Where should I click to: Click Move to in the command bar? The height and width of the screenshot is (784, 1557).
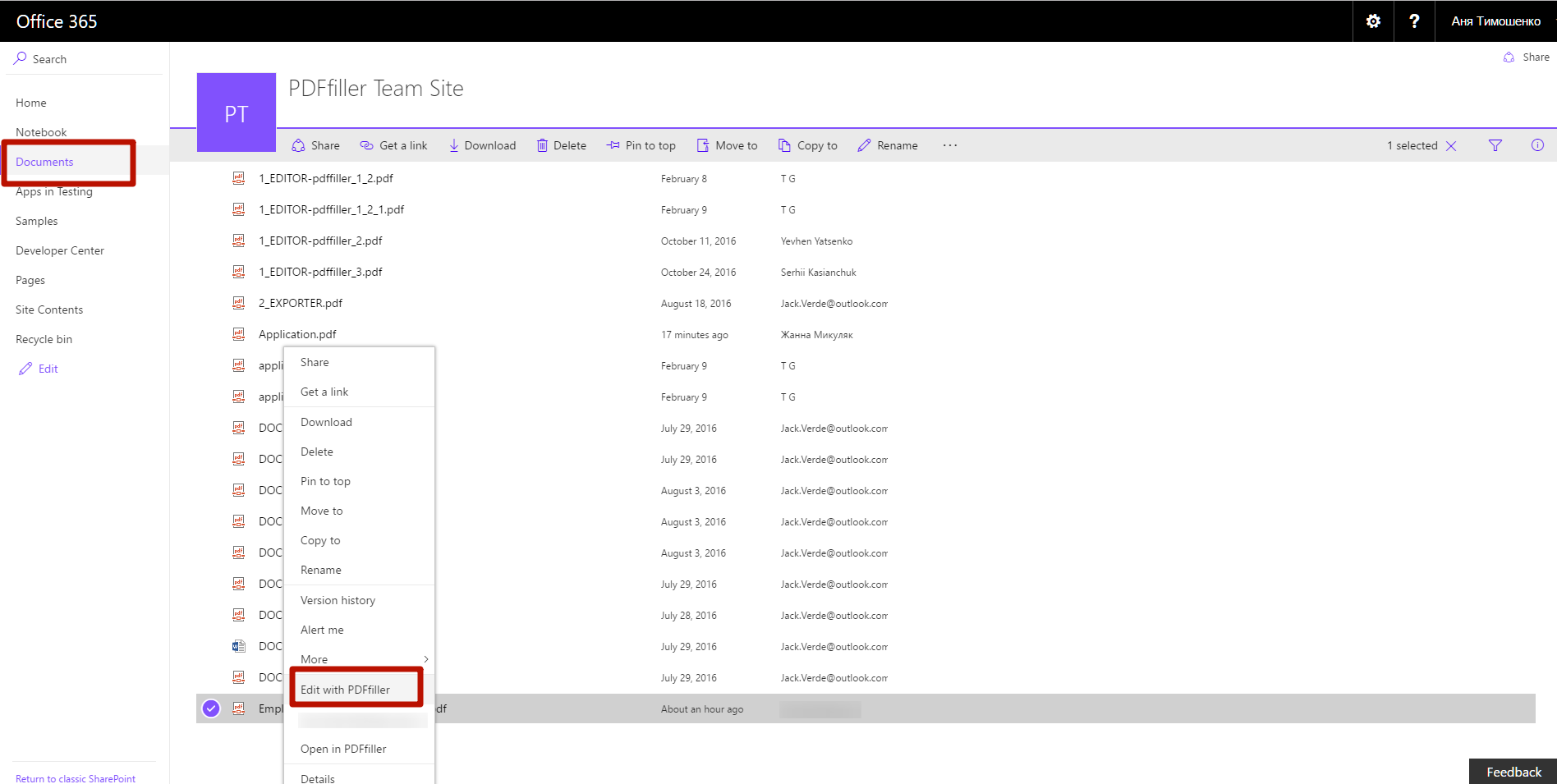pos(728,145)
